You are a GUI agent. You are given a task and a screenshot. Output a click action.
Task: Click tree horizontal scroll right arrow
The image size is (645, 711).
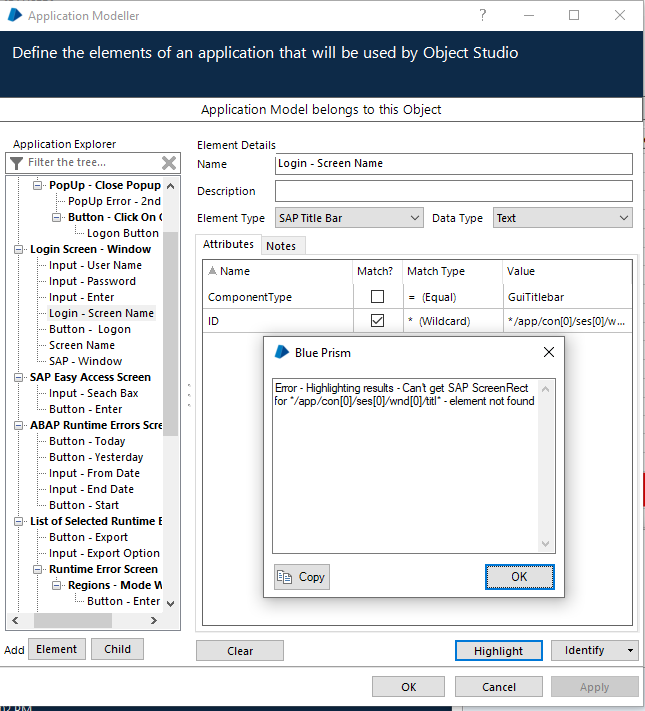pyautogui.click(x=154, y=620)
